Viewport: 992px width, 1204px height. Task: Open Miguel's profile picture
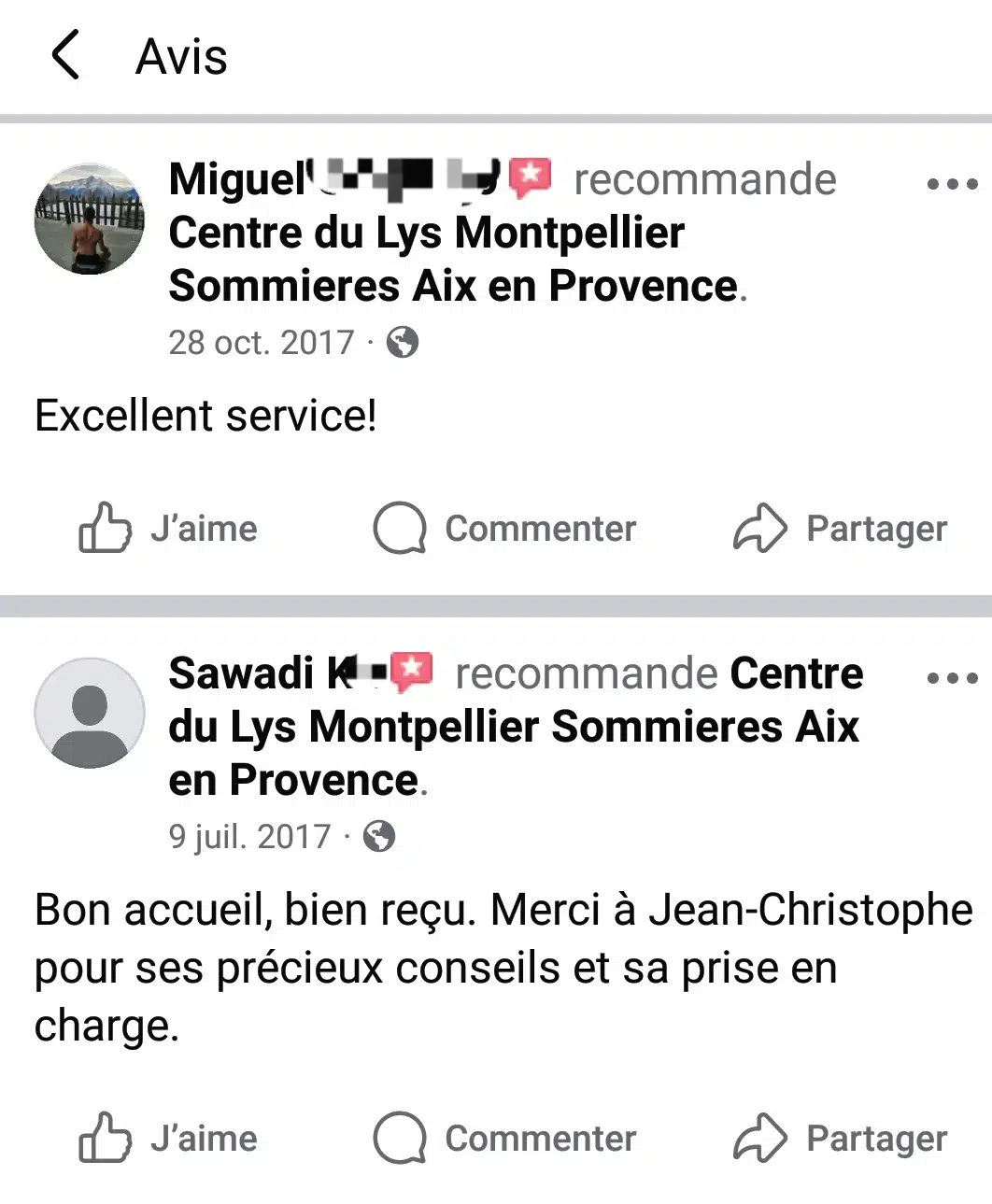click(90, 220)
